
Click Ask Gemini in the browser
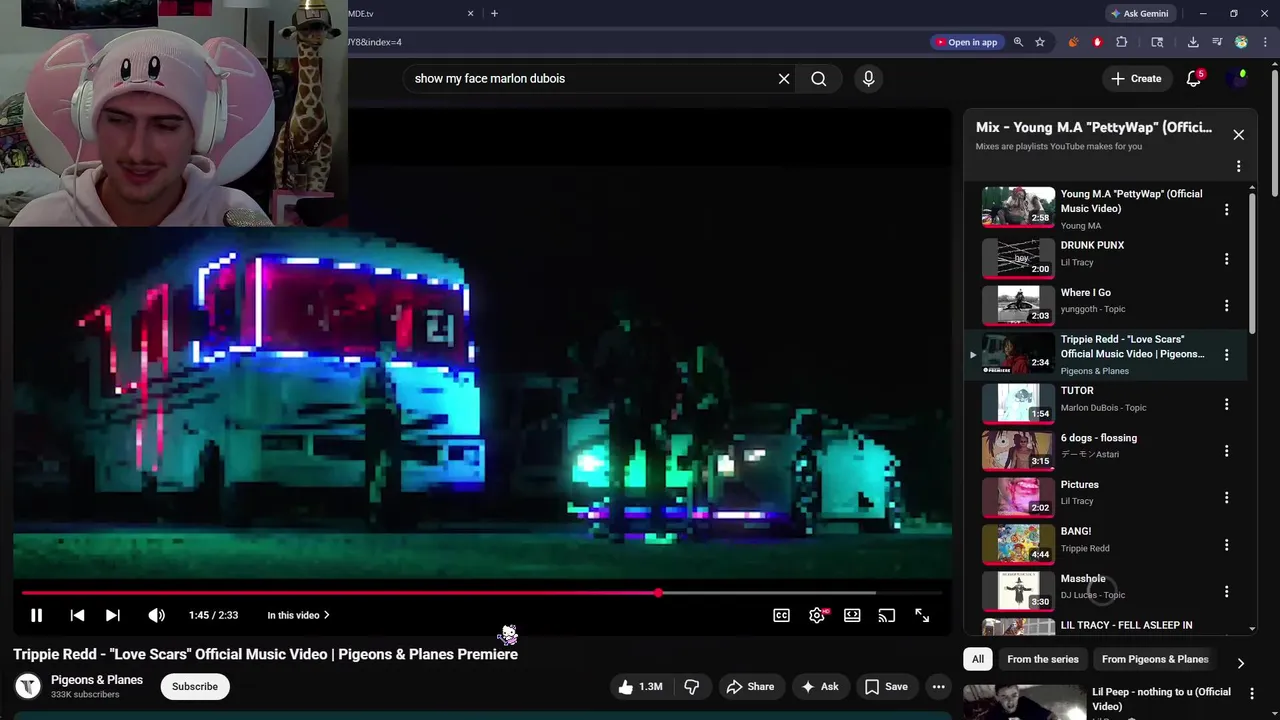point(1139,14)
